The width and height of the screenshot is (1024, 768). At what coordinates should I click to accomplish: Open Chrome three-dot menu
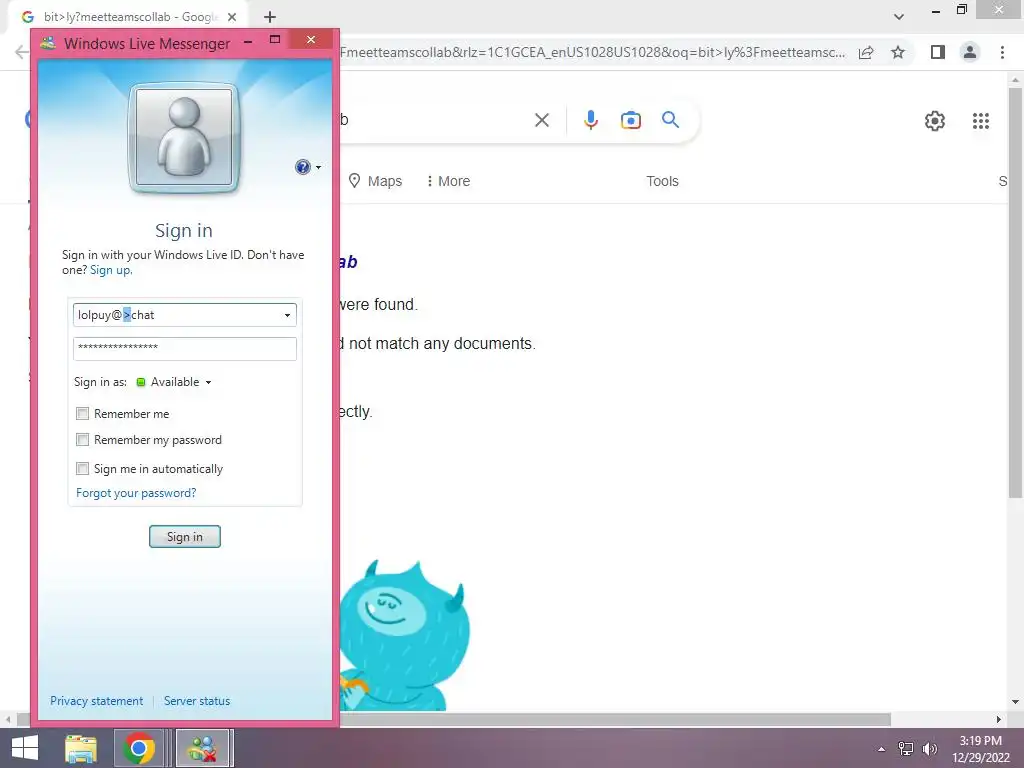1002,52
